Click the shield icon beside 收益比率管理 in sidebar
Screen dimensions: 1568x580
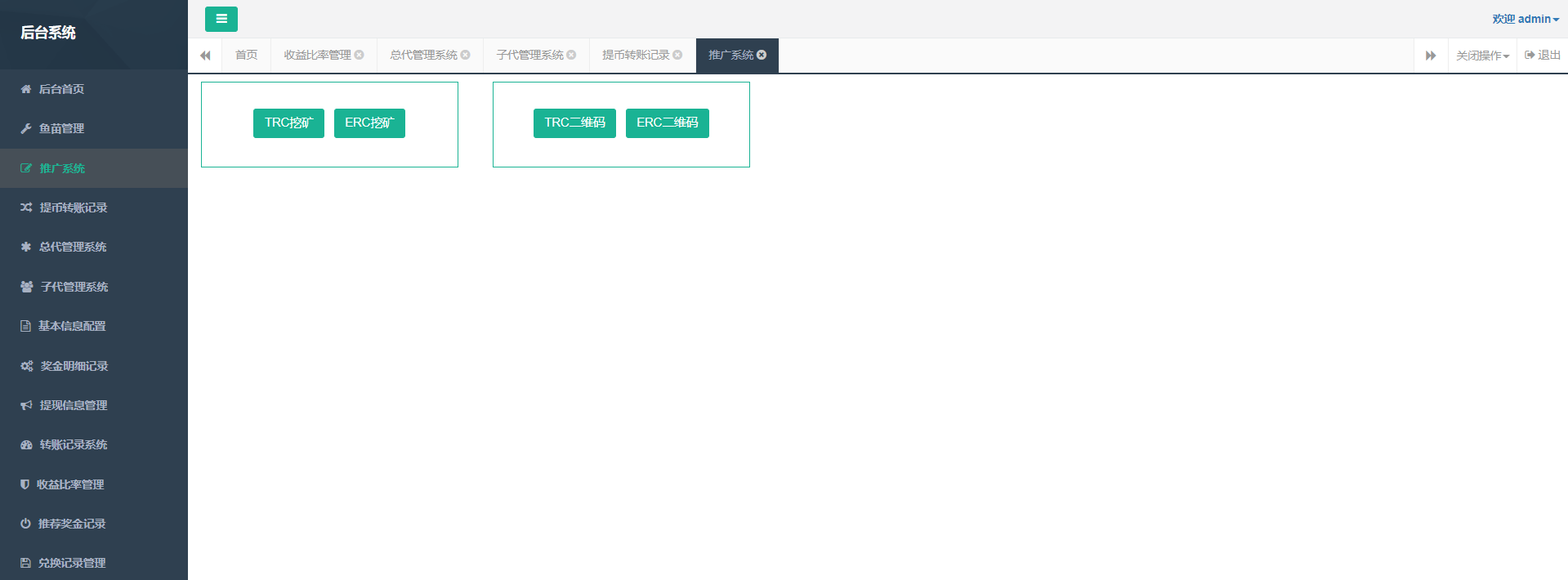pos(25,484)
